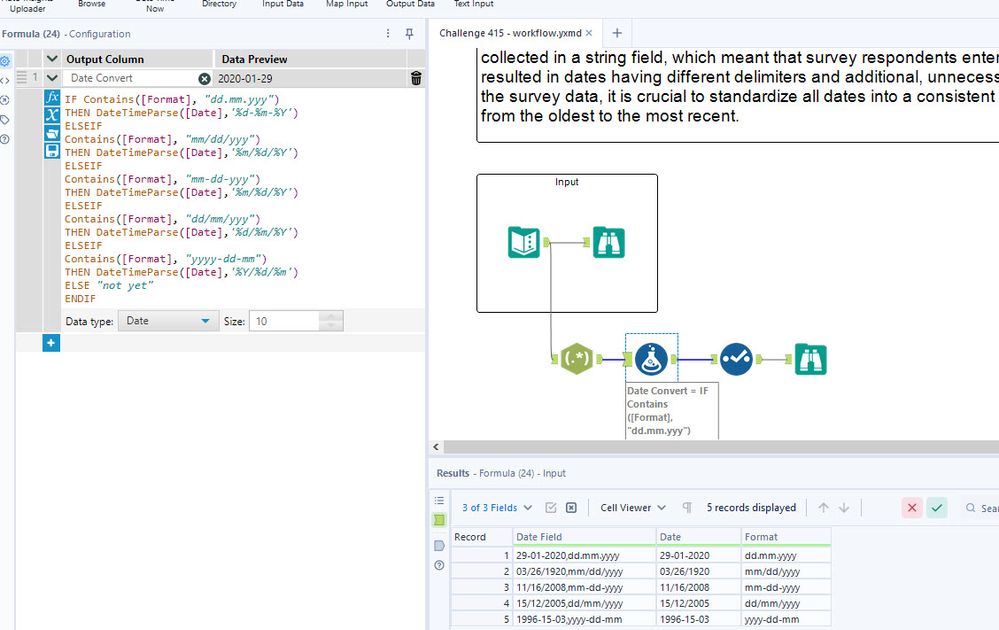Click the horizontal canvas scrollbar
999x630 pixels.
point(721,447)
